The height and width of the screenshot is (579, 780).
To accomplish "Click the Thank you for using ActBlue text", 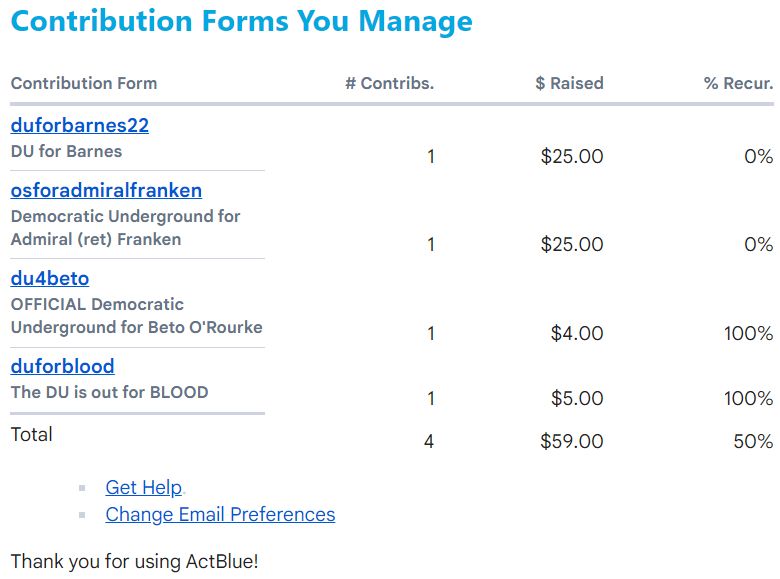I will pyautogui.click(x=134, y=561).
